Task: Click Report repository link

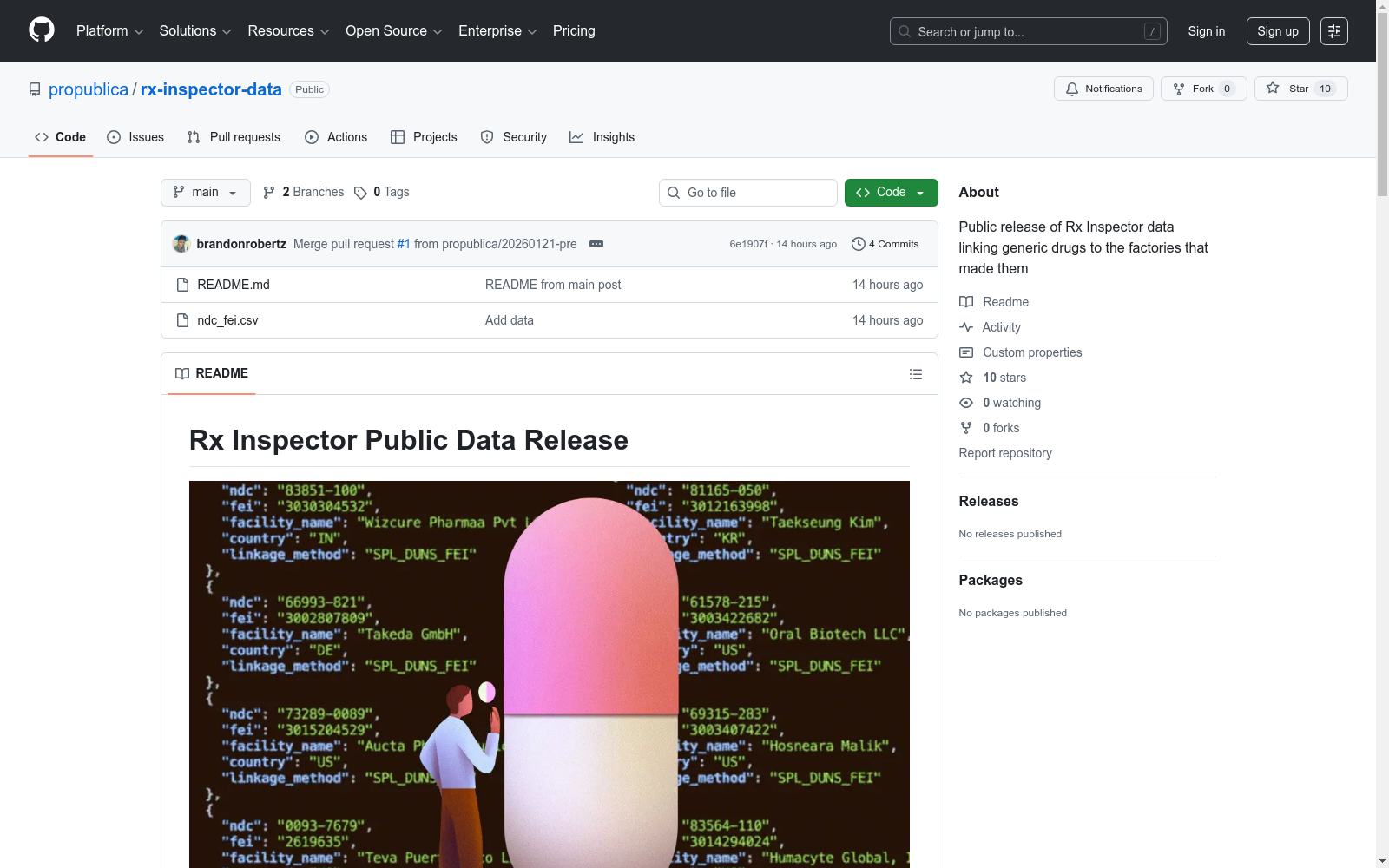Action: click(1005, 453)
